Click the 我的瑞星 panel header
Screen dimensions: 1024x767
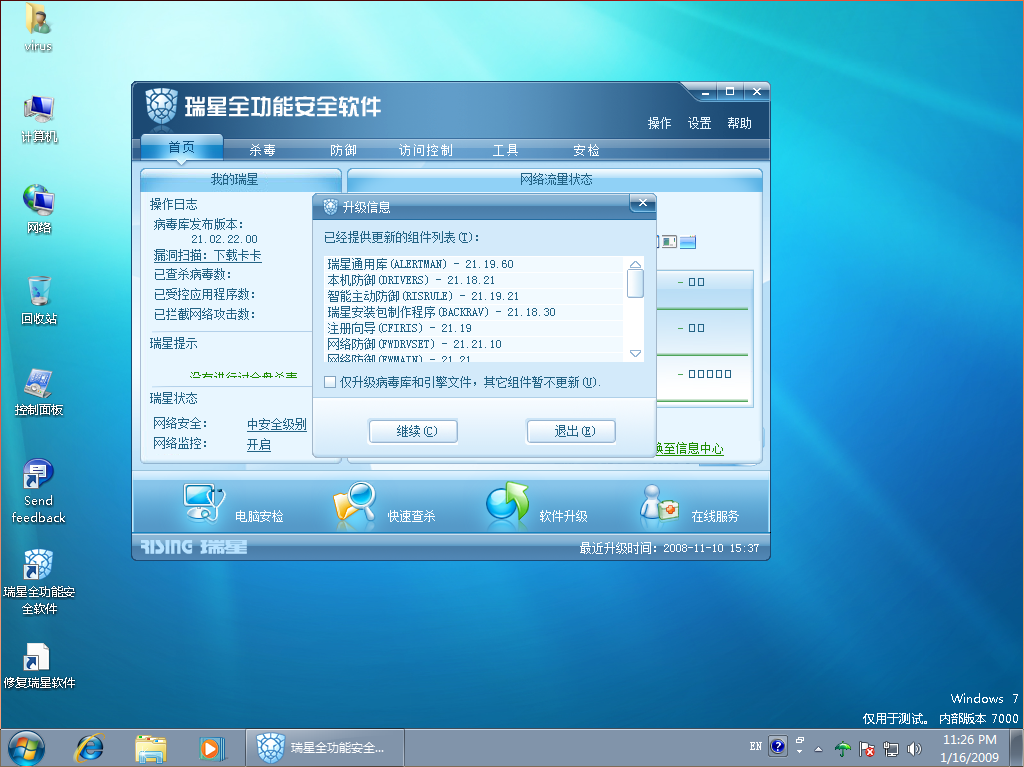click(x=241, y=180)
